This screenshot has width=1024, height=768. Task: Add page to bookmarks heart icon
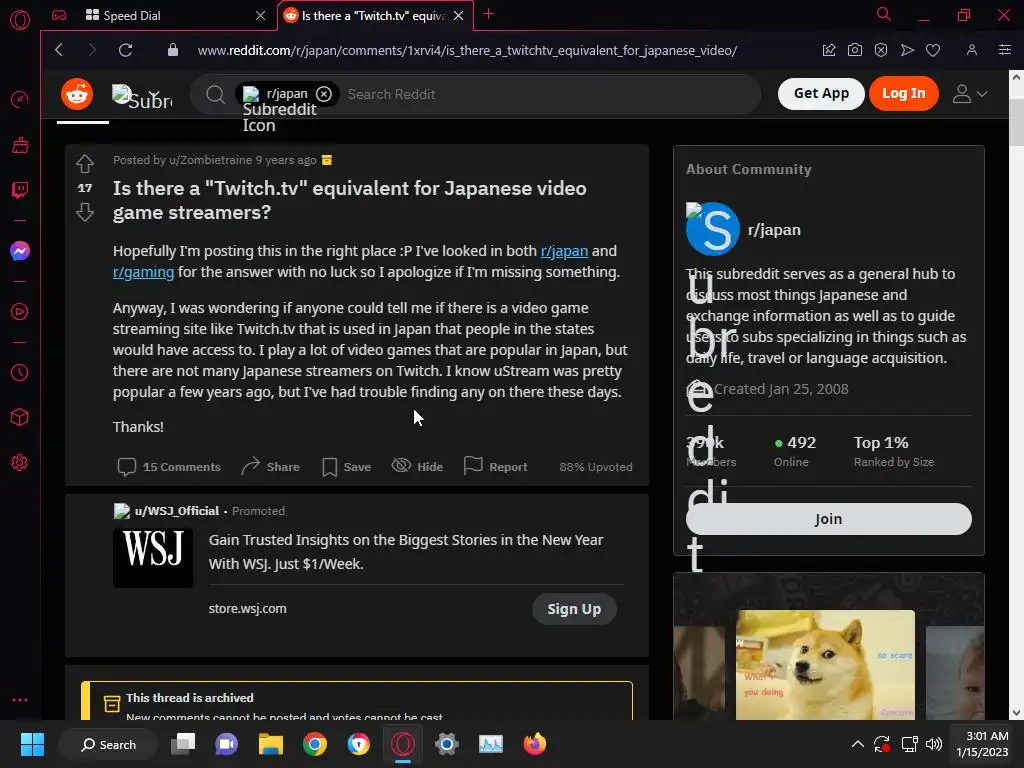933,50
